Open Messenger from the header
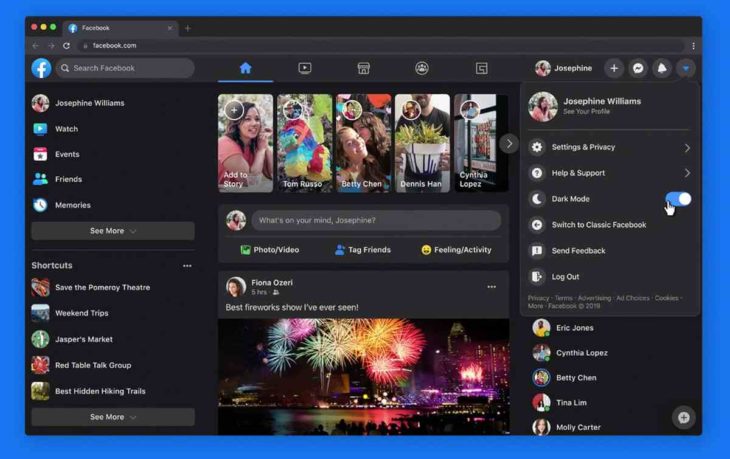This screenshot has width=730, height=459. tap(638, 68)
